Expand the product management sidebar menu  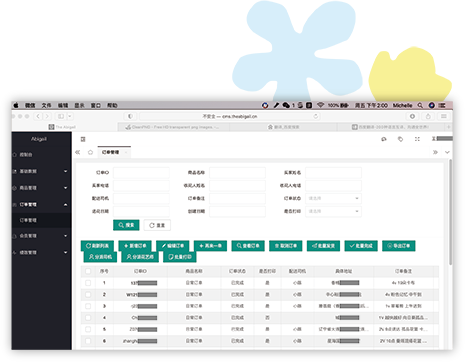[x=41, y=188]
